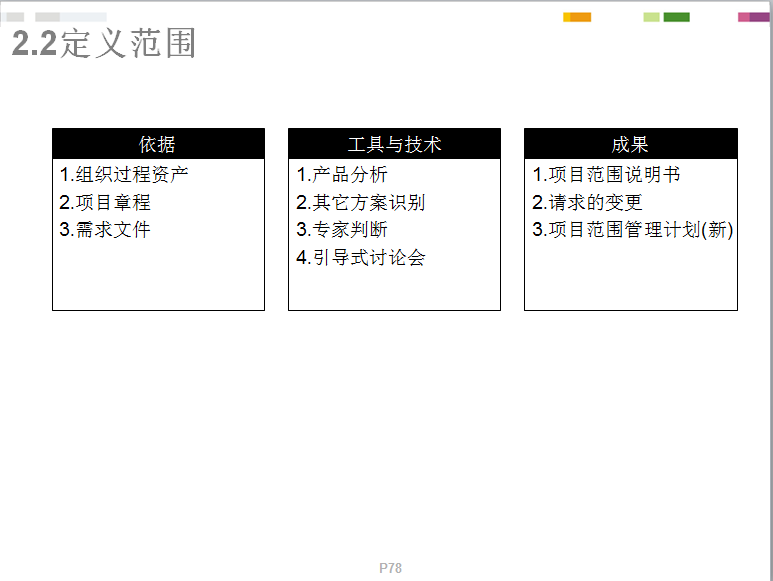This screenshot has width=773, height=581.
Task: Select the "工具与技术" box header
Action: (394, 144)
